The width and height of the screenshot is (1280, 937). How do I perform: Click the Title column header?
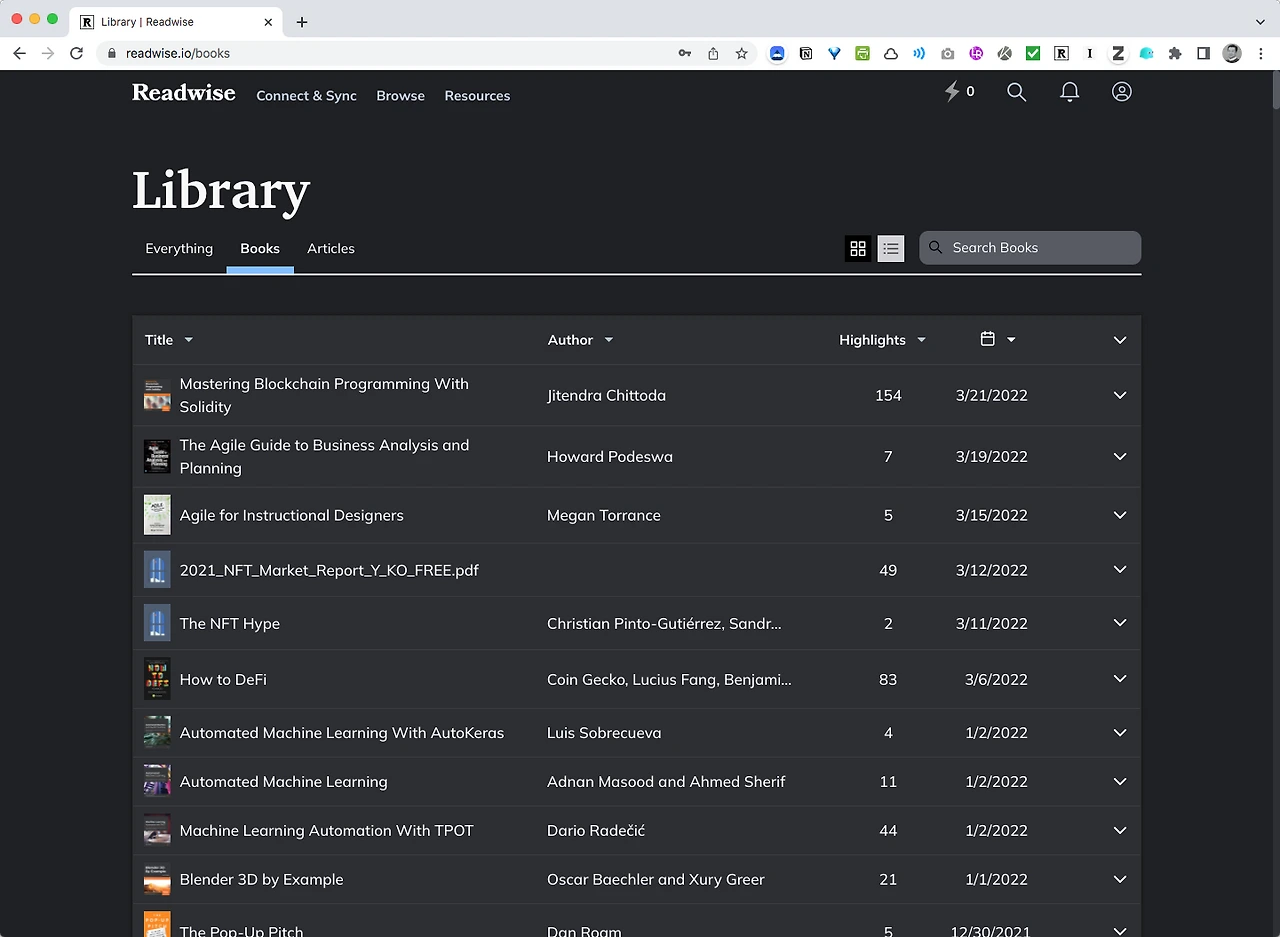pos(159,340)
